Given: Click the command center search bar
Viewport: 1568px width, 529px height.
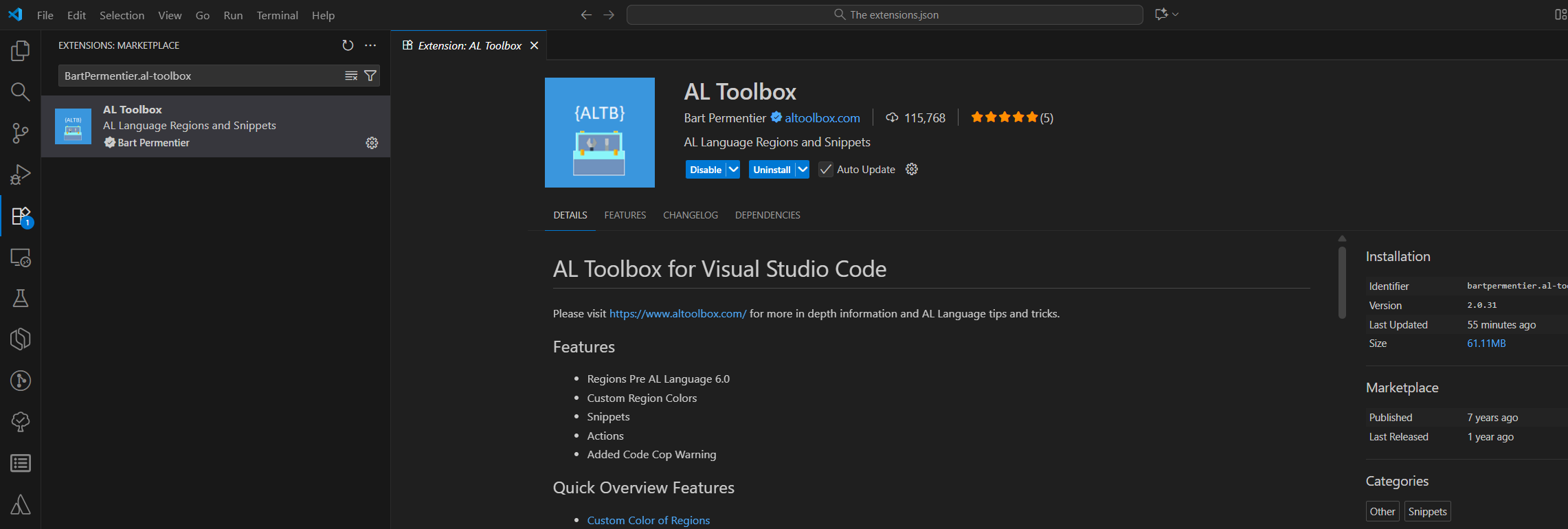Looking at the screenshot, I should click(885, 14).
